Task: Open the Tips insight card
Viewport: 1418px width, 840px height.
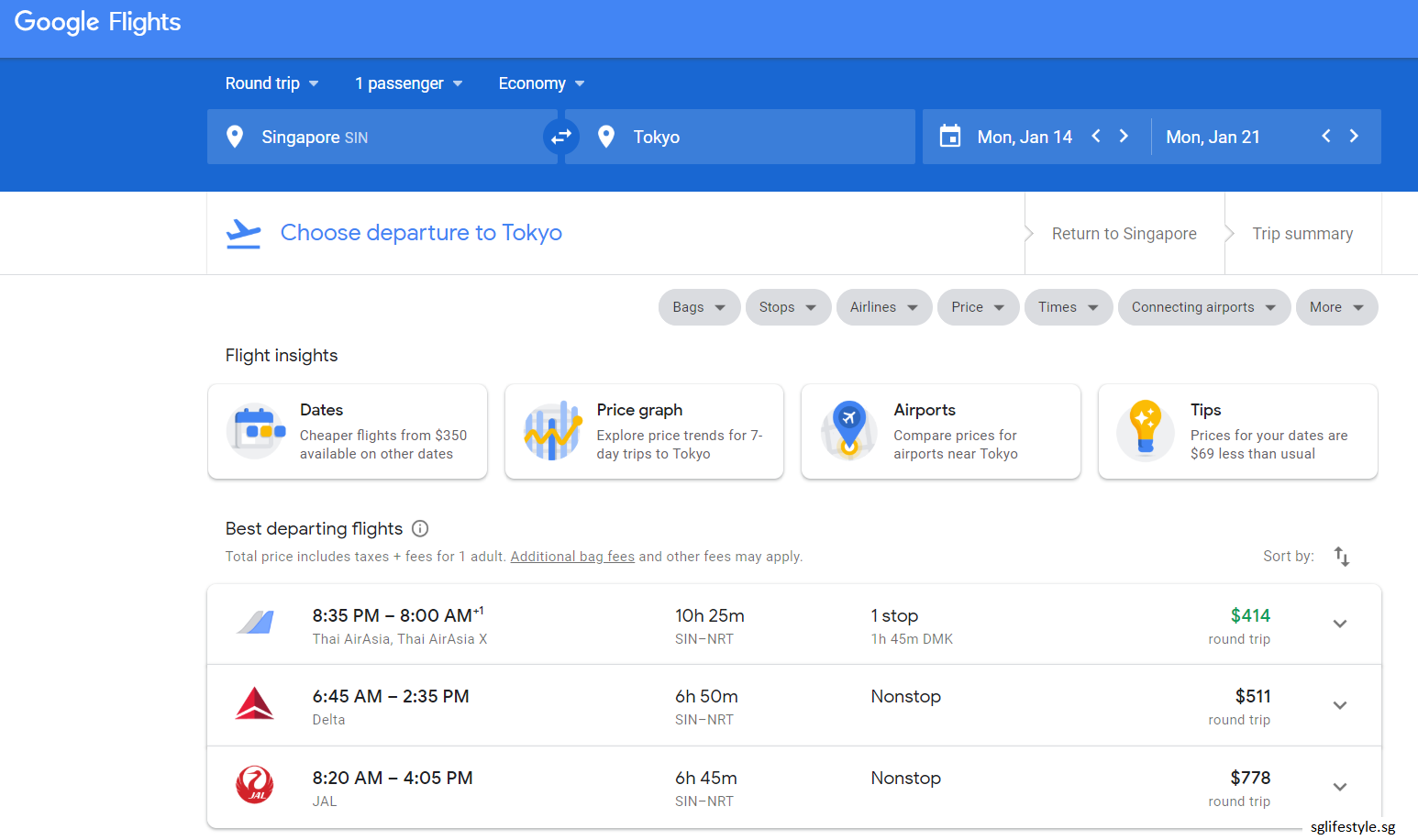Action: pyautogui.click(x=1237, y=431)
